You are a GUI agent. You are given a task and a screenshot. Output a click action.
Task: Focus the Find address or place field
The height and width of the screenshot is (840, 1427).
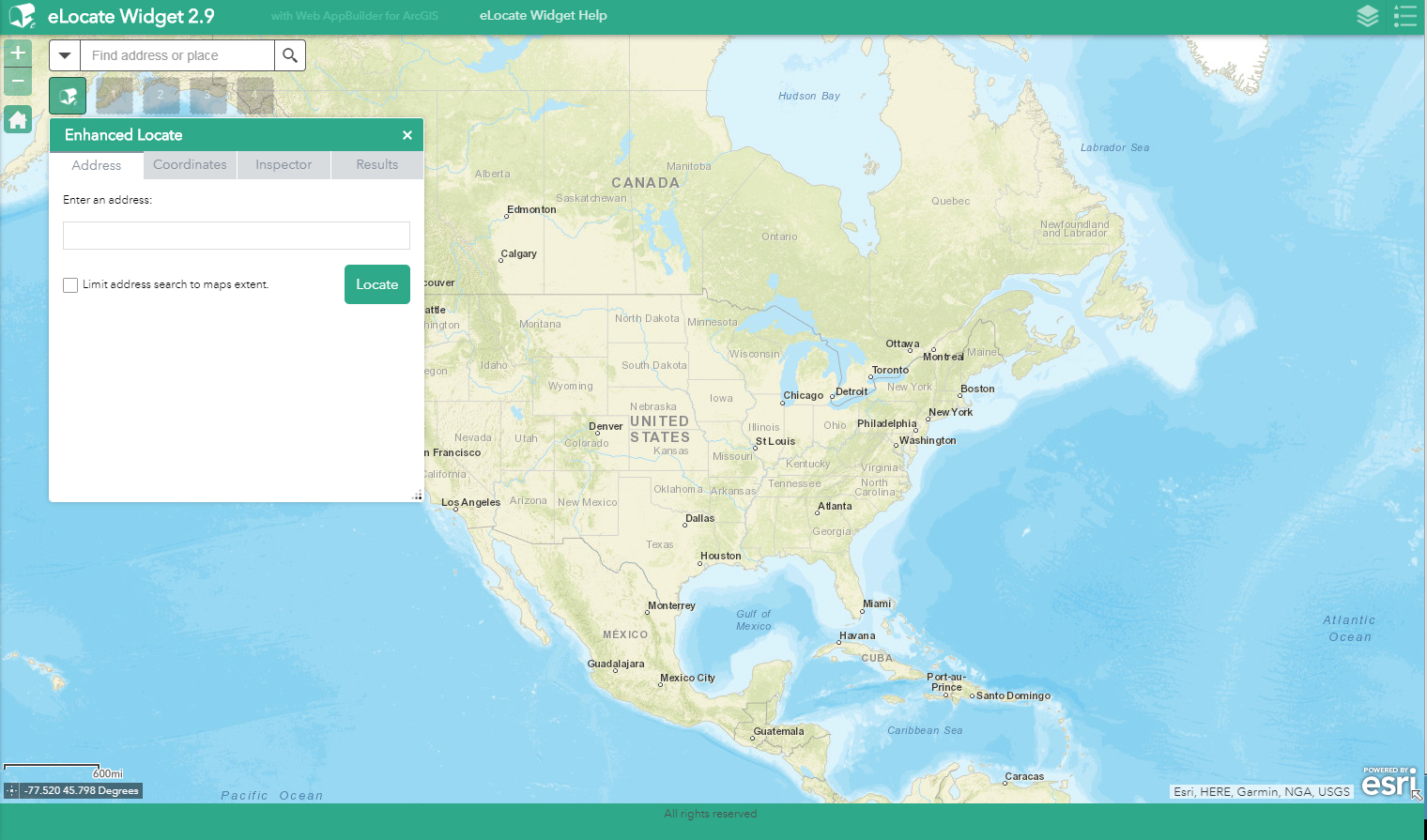(177, 55)
